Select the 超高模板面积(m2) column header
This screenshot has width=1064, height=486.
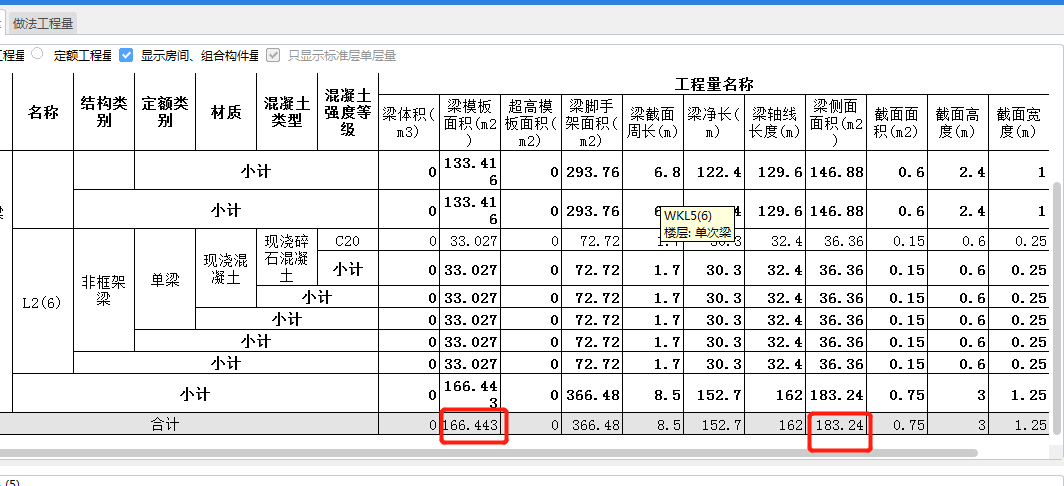click(x=531, y=123)
